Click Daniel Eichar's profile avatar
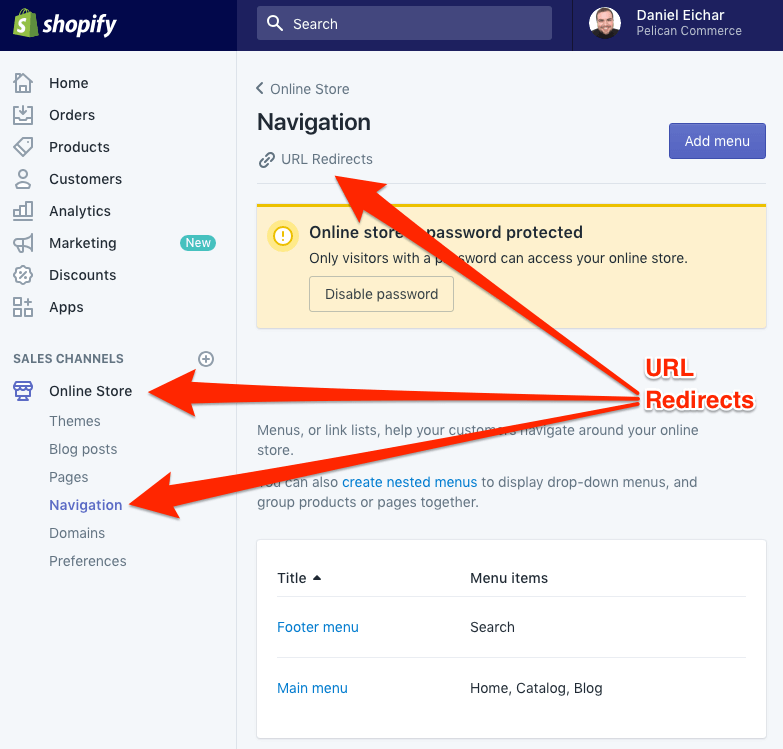The height and width of the screenshot is (749, 783). pyautogui.click(x=605, y=23)
